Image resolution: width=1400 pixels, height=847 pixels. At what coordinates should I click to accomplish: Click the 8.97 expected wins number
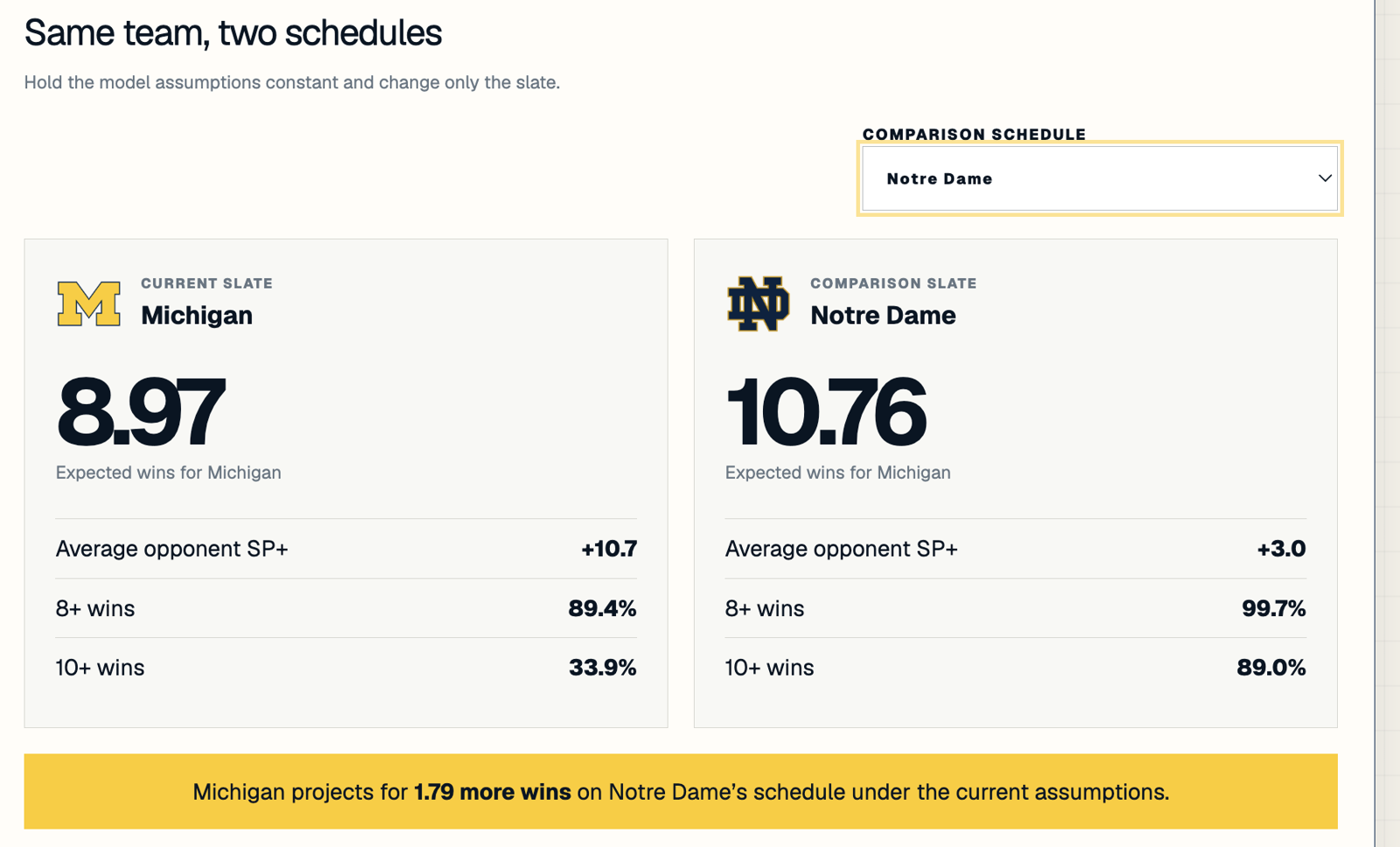pyautogui.click(x=141, y=411)
